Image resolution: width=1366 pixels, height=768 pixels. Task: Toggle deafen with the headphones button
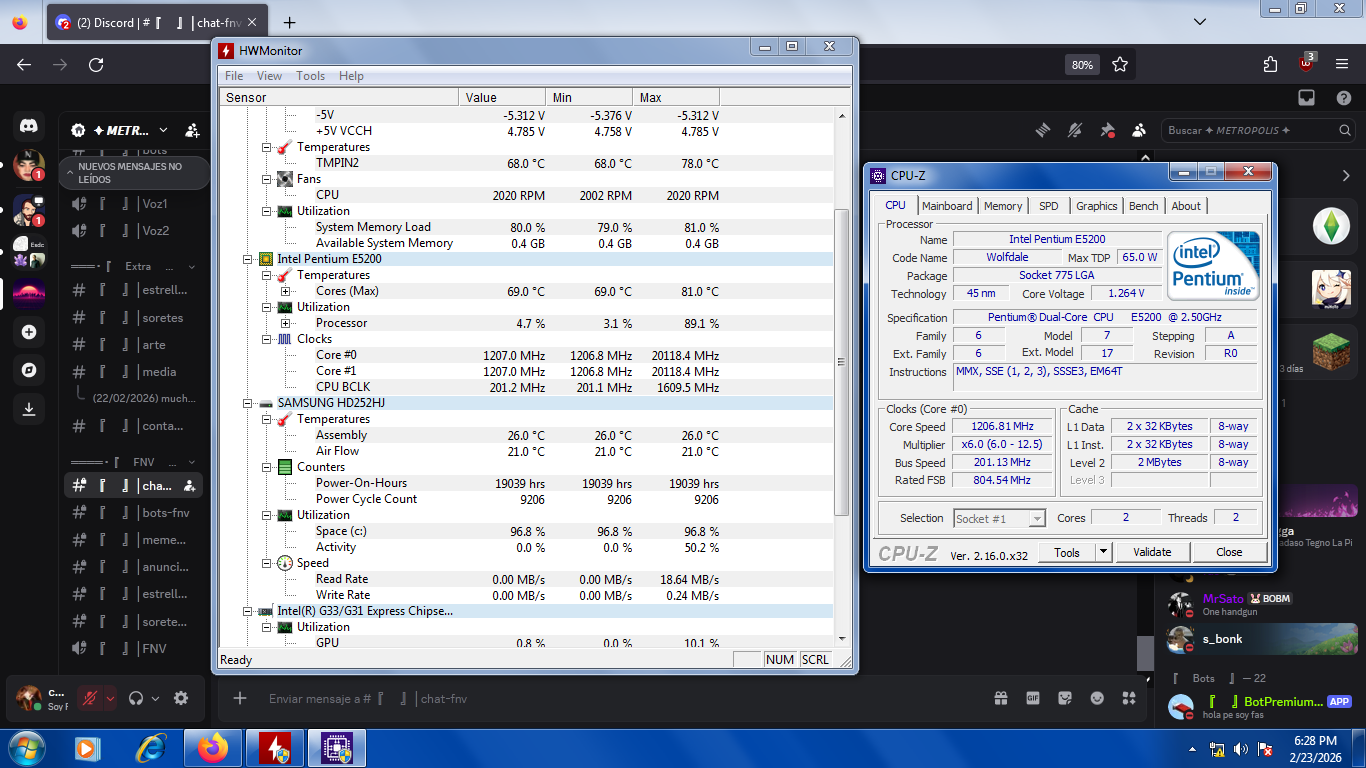coord(136,698)
